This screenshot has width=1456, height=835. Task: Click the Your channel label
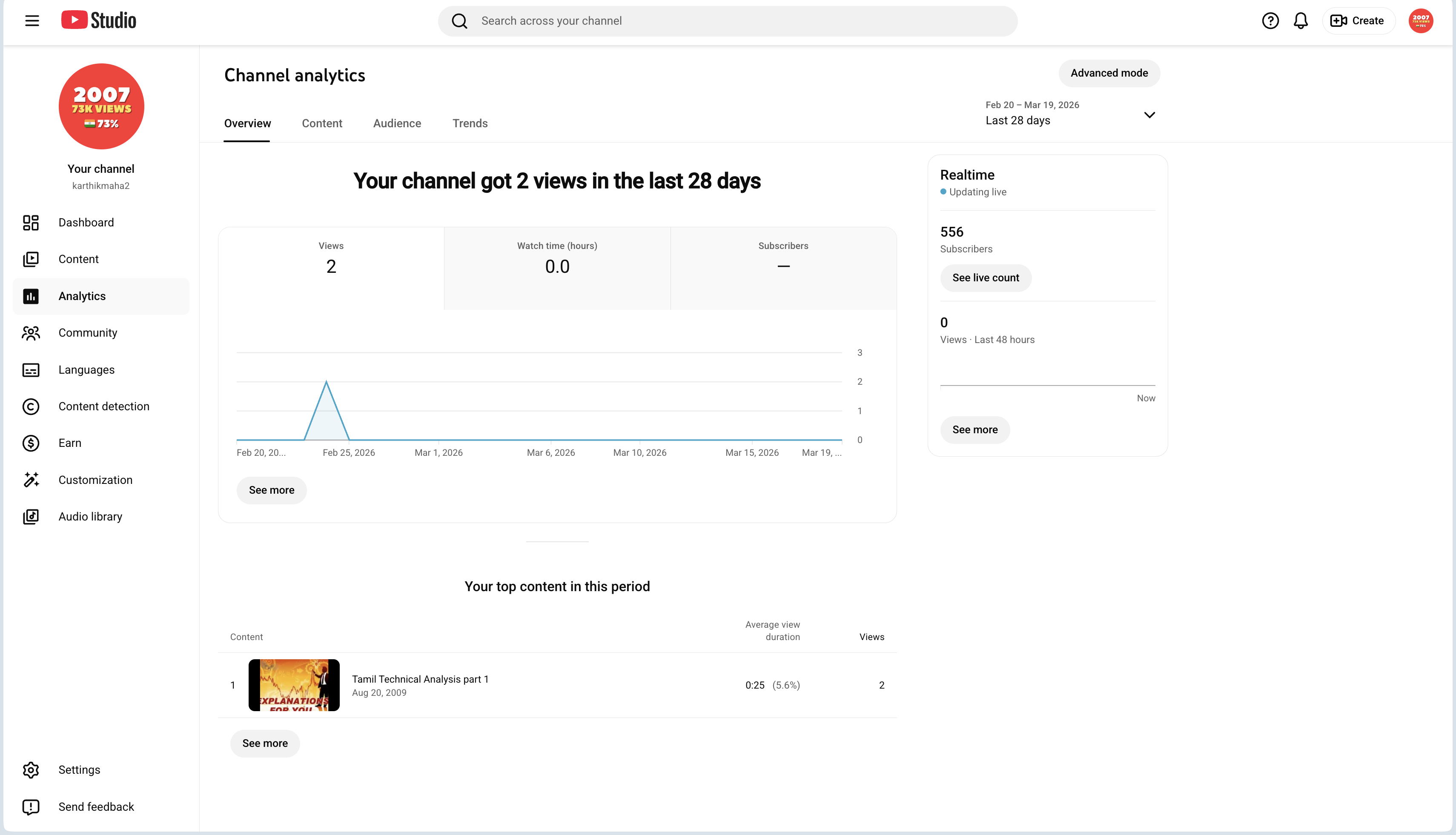pyautogui.click(x=101, y=169)
